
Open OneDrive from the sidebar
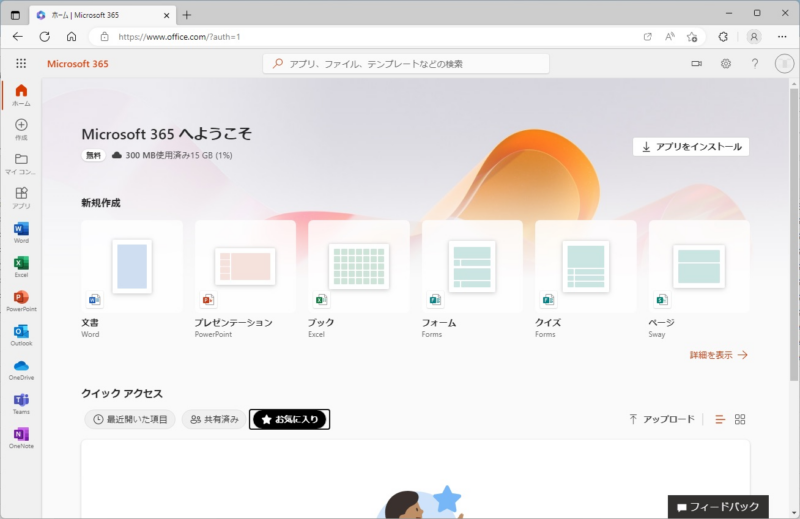[21, 369]
